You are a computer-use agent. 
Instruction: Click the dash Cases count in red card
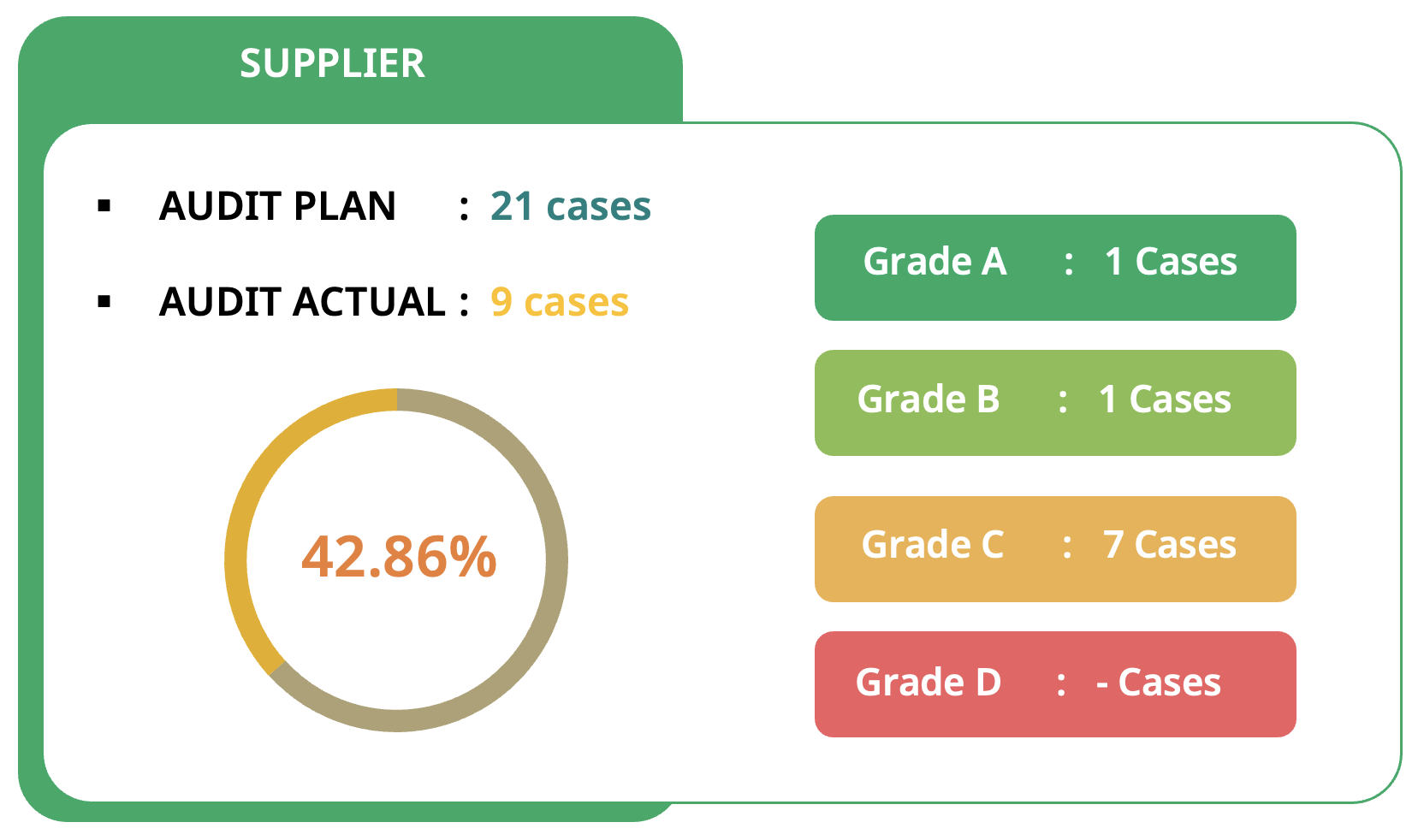(x=1158, y=683)
